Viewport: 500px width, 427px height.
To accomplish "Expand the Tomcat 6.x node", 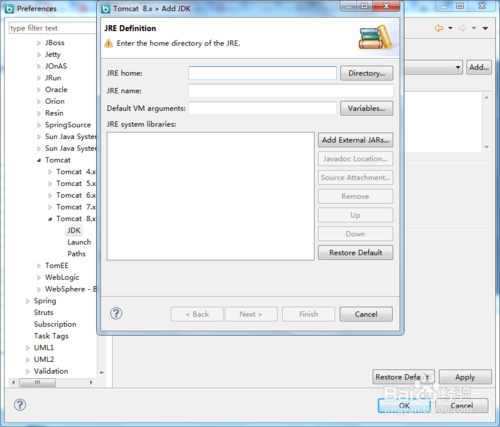I will tap(50, 195).
